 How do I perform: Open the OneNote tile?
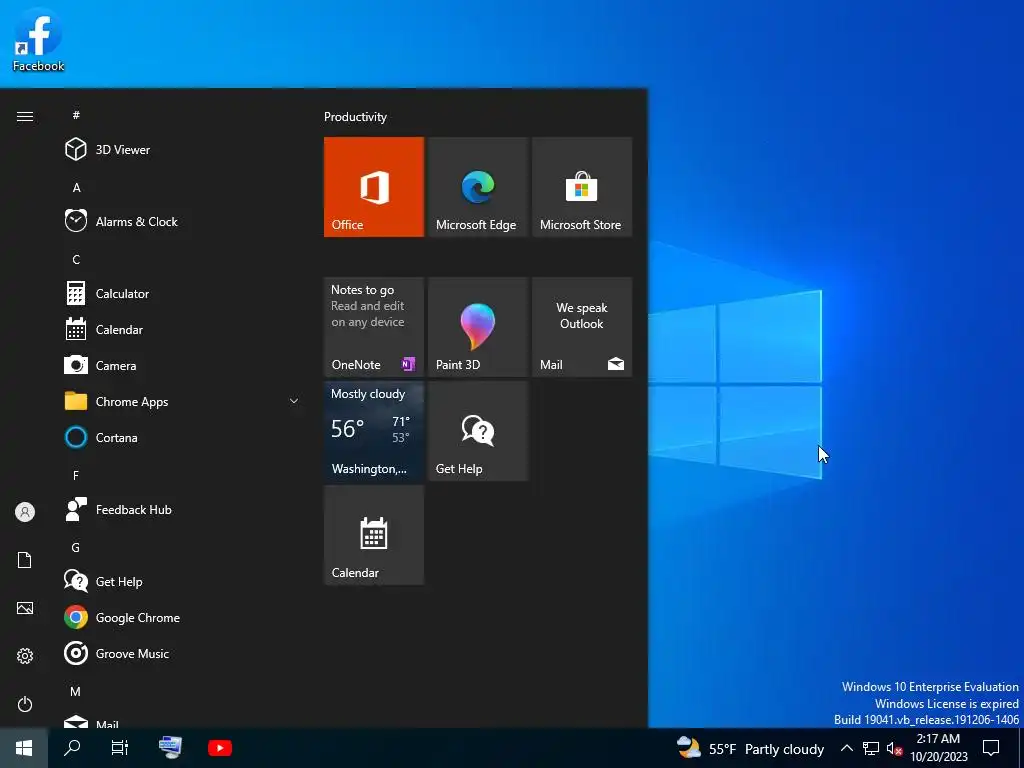[374, 327]
